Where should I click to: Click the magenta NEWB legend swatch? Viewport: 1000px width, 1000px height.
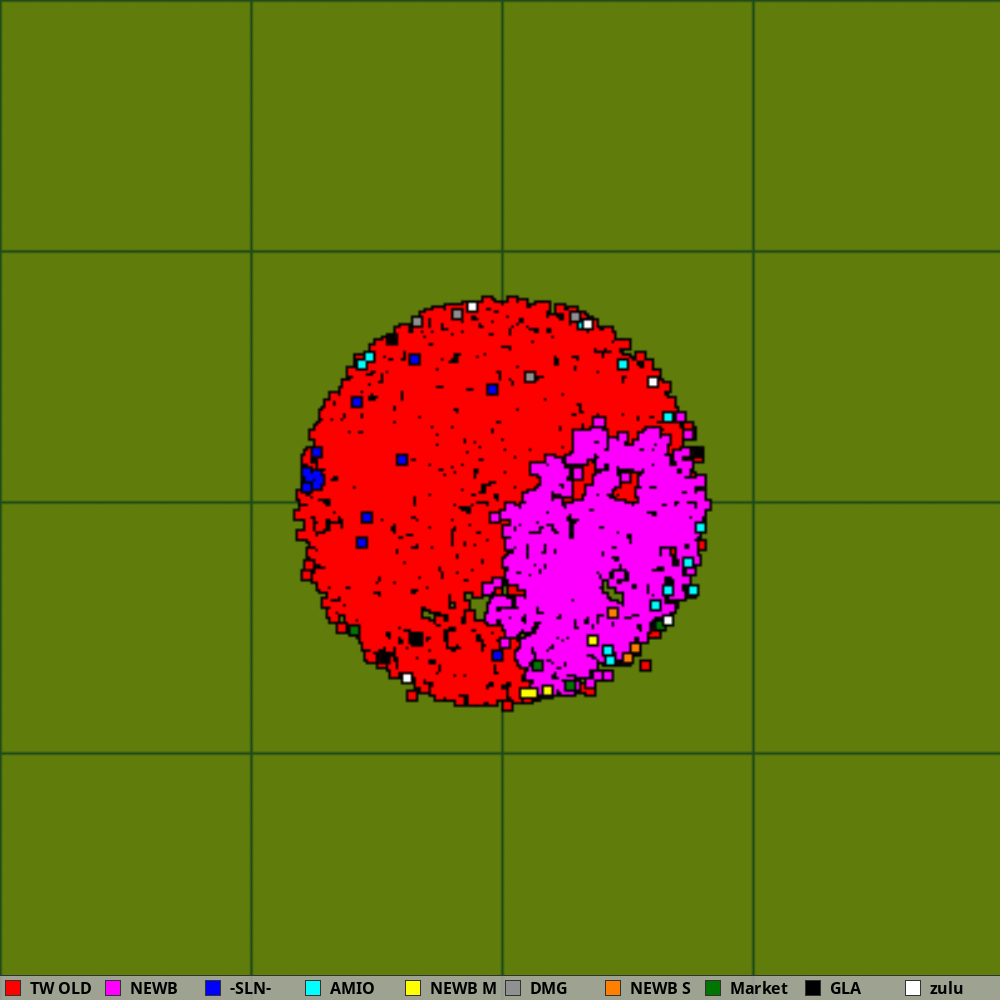(x=113, y=988)
